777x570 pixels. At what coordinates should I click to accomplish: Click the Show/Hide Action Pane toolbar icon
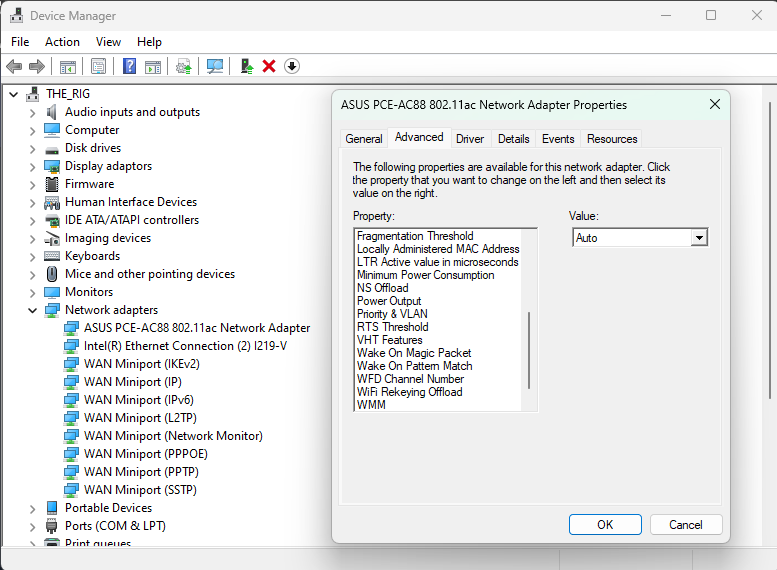[x=153, y=66]
